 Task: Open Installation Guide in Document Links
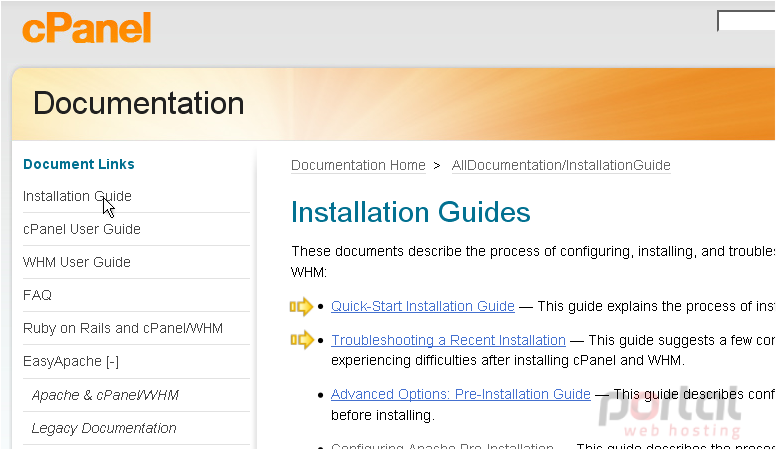point(77,196)
